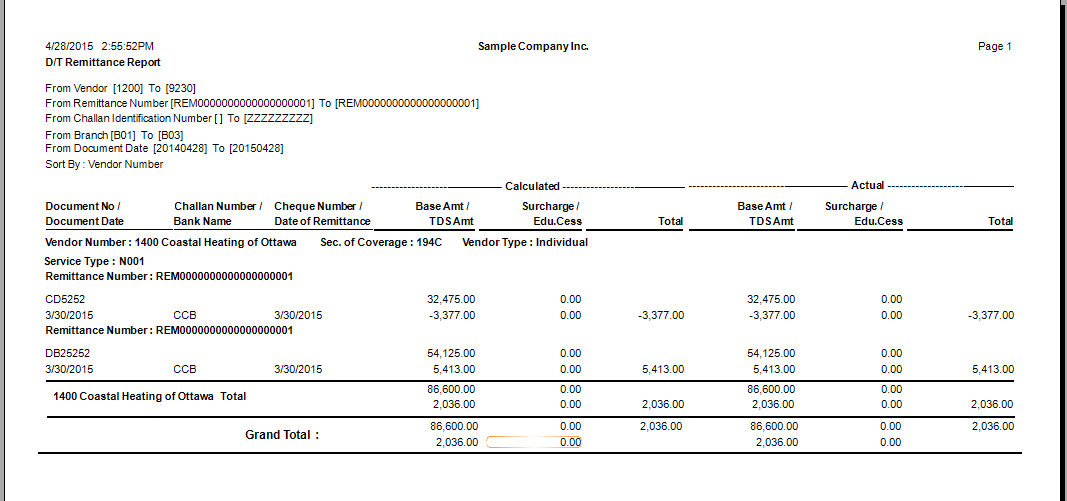Click the Cheque Number column header

pos(318,206)
